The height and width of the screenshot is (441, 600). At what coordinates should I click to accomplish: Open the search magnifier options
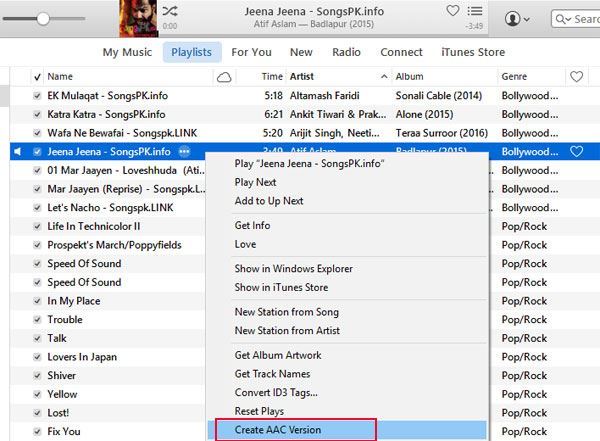tap(563, 19)
